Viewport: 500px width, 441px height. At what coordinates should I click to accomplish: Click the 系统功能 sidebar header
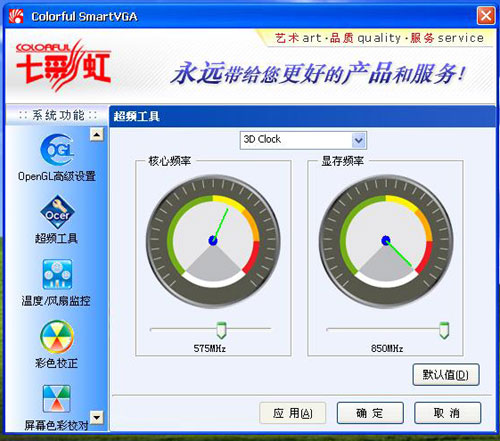pos(57,115)
